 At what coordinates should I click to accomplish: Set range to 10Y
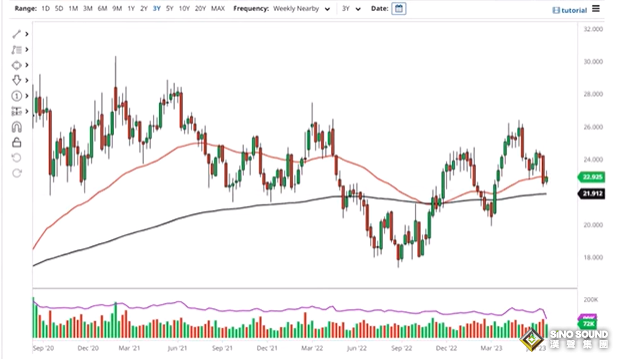(x=184, y=8)
